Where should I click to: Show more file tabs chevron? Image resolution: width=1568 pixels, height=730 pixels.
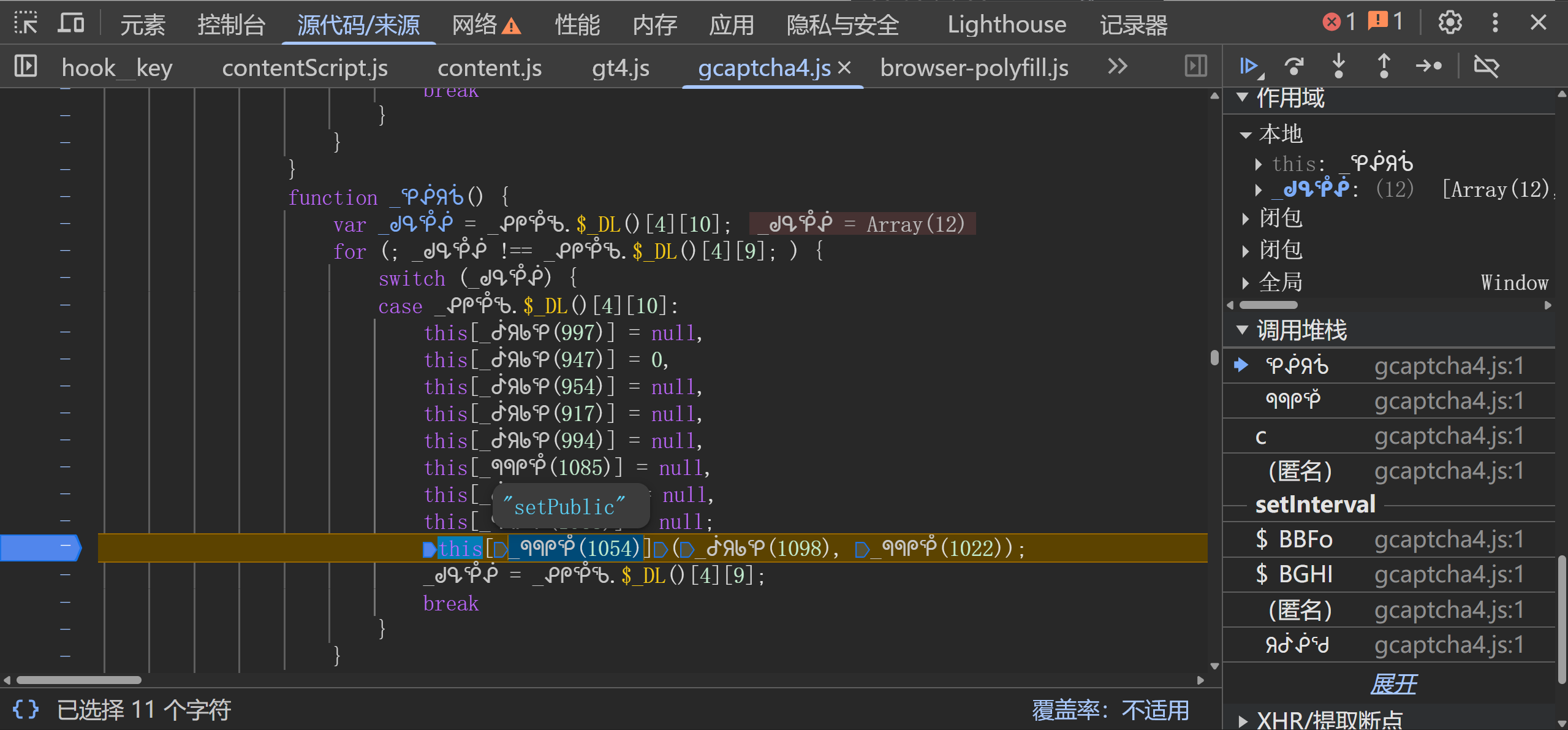[x=1118, y=66]
